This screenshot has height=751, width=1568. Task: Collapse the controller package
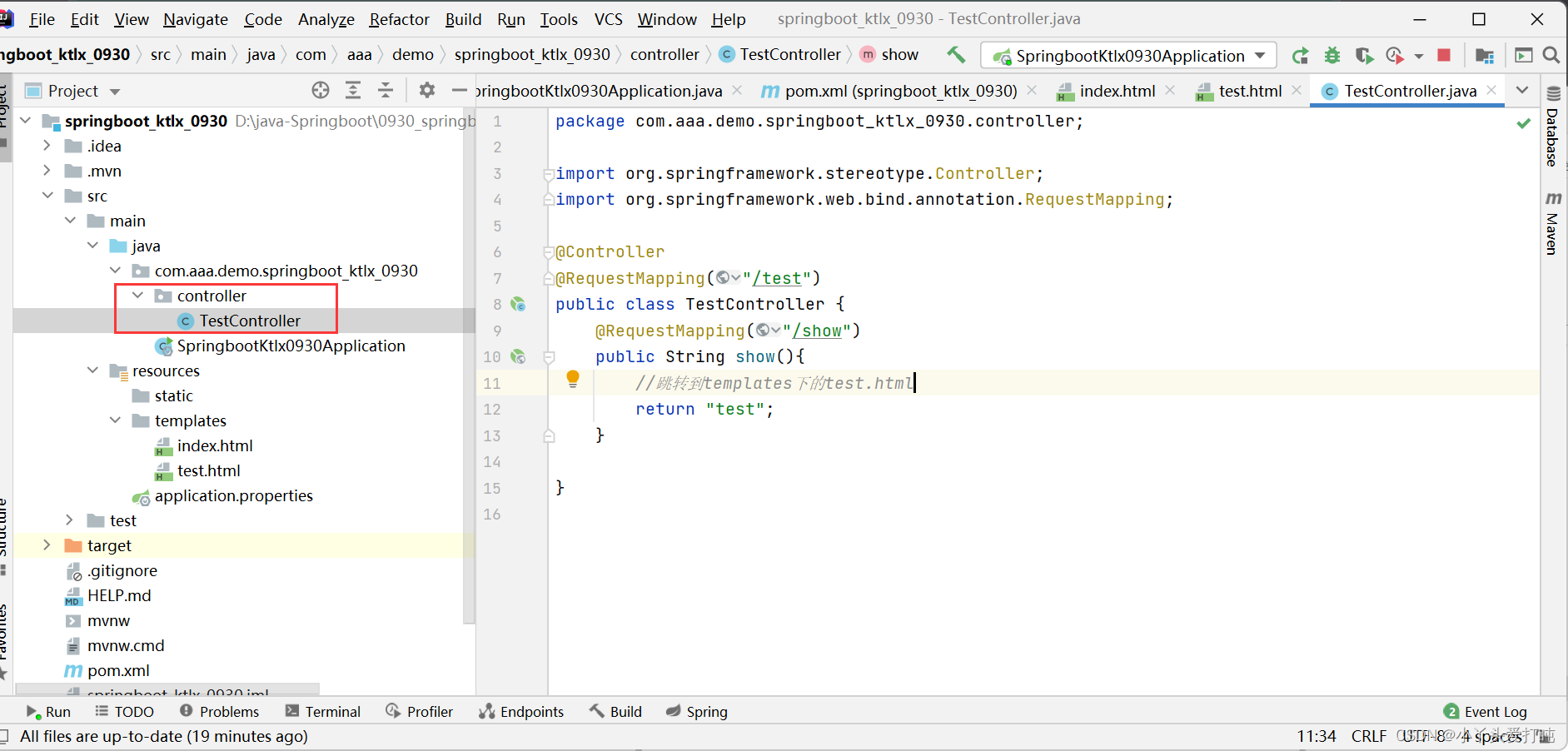(x=137, y=296)
